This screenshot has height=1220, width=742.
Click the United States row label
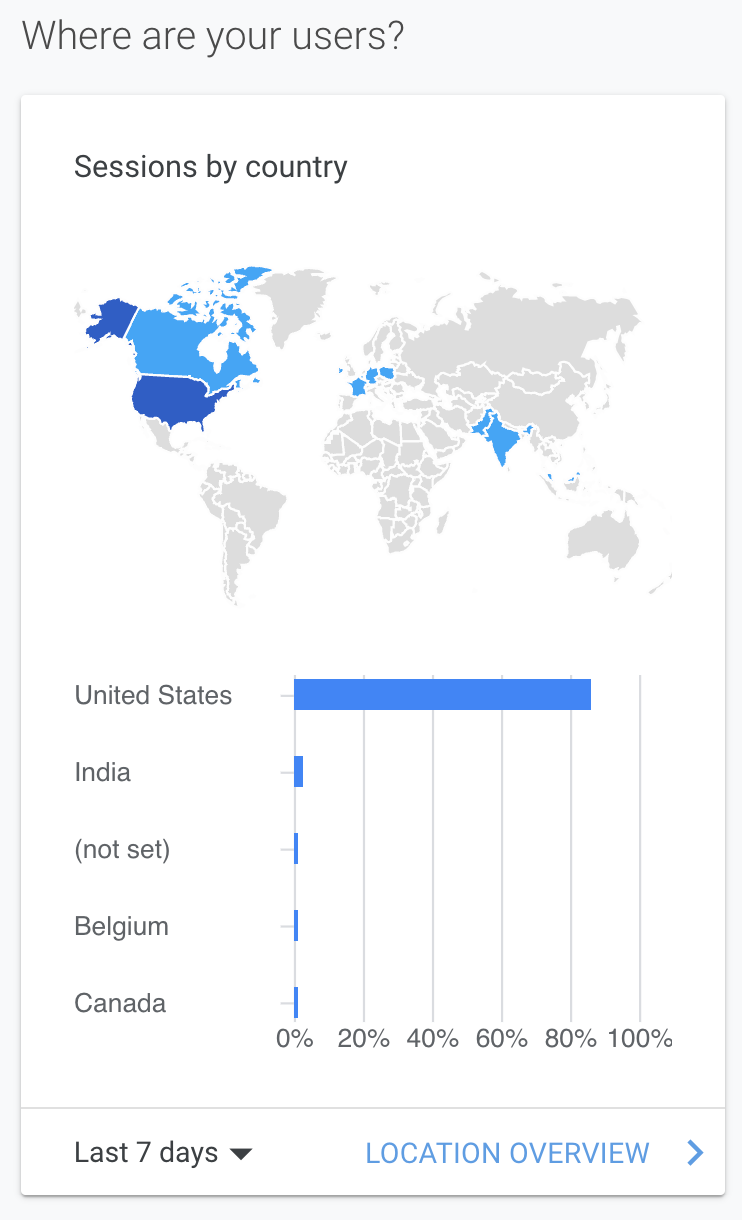153,695
